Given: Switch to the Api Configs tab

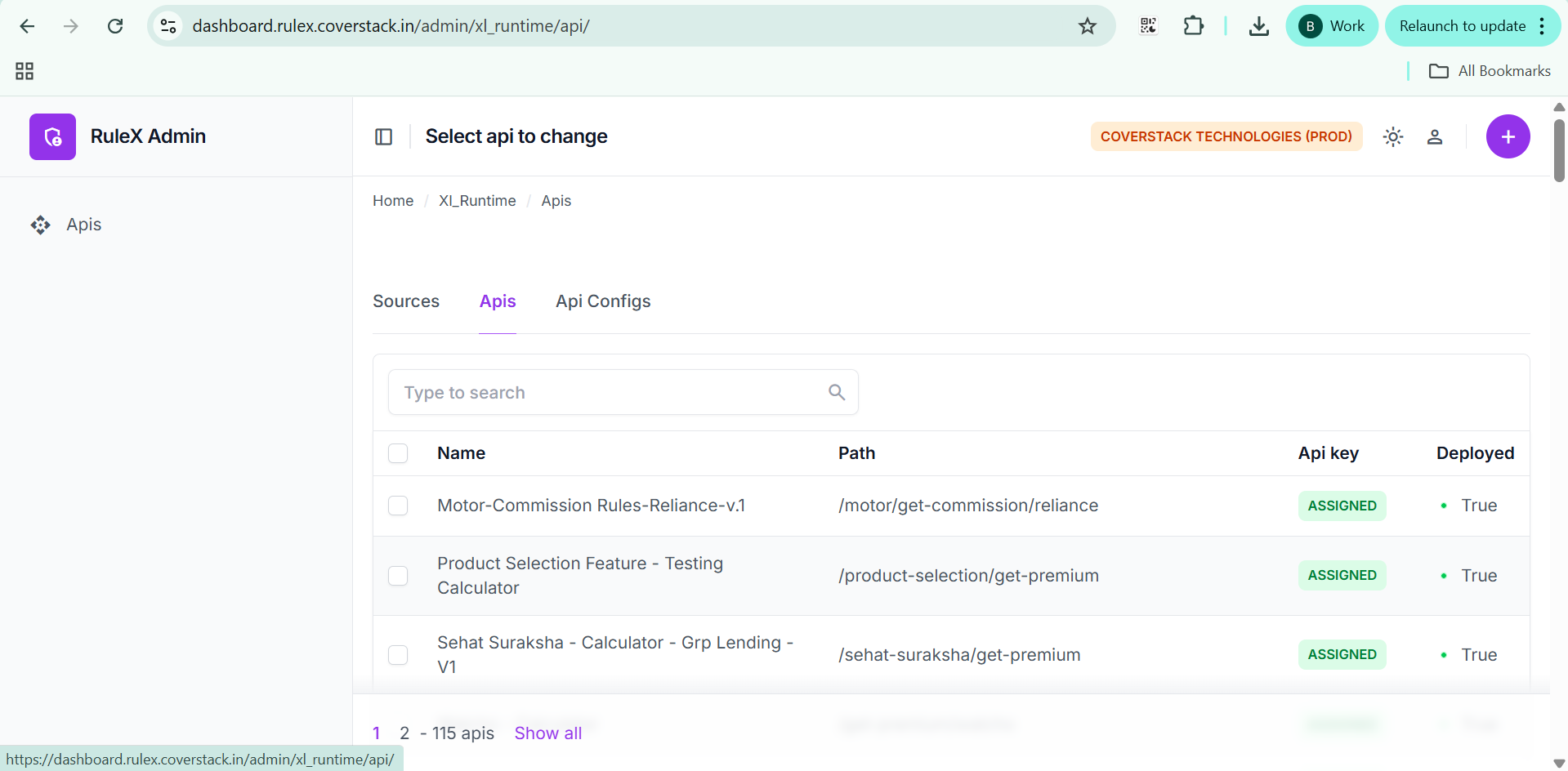Looking at the screenshot, I should pyautogui.click(x=603, y=301).
